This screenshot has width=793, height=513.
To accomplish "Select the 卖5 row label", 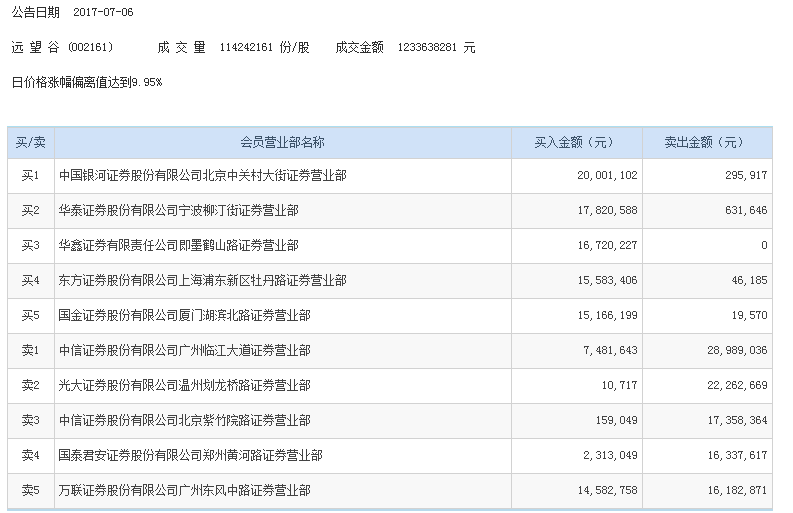I will [30, 490].
